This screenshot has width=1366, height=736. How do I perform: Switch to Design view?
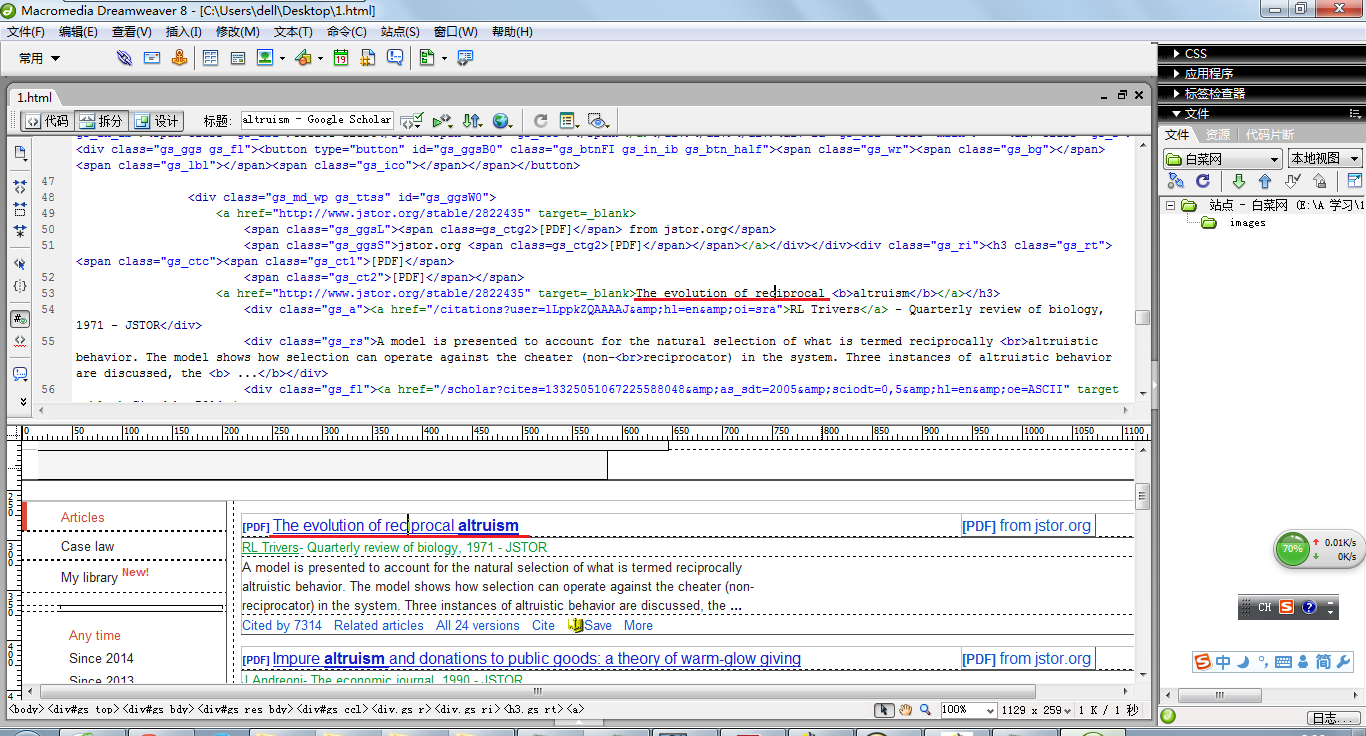coord(156,121)
